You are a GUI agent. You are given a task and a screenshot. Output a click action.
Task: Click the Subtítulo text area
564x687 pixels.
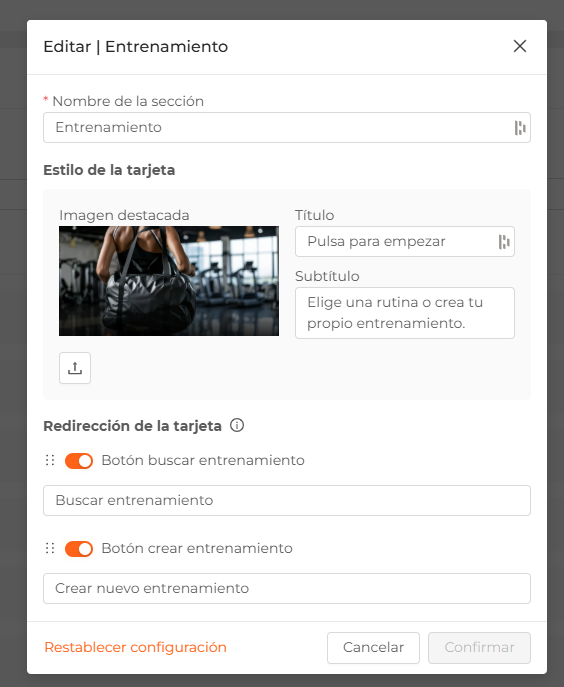click(x=404, y=313)
